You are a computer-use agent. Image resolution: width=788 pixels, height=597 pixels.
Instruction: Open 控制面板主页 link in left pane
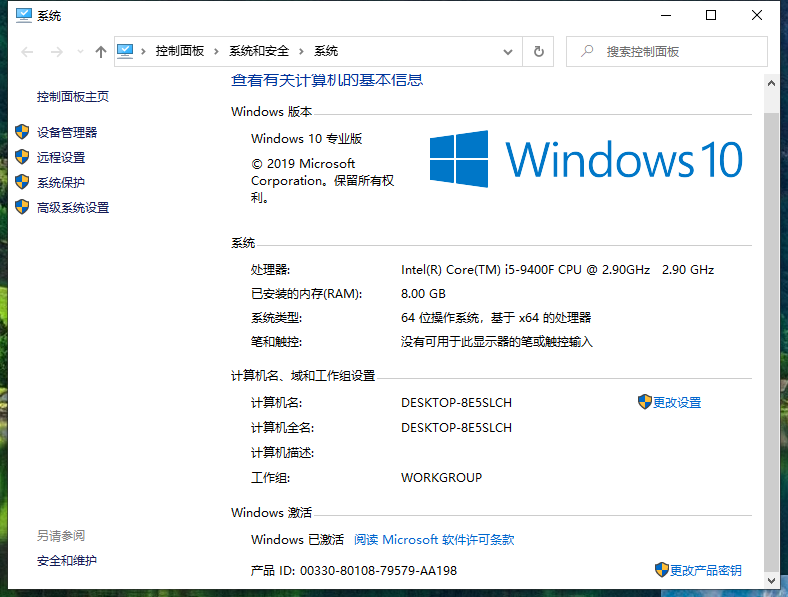pyautogui.click(x=73, y=97)
